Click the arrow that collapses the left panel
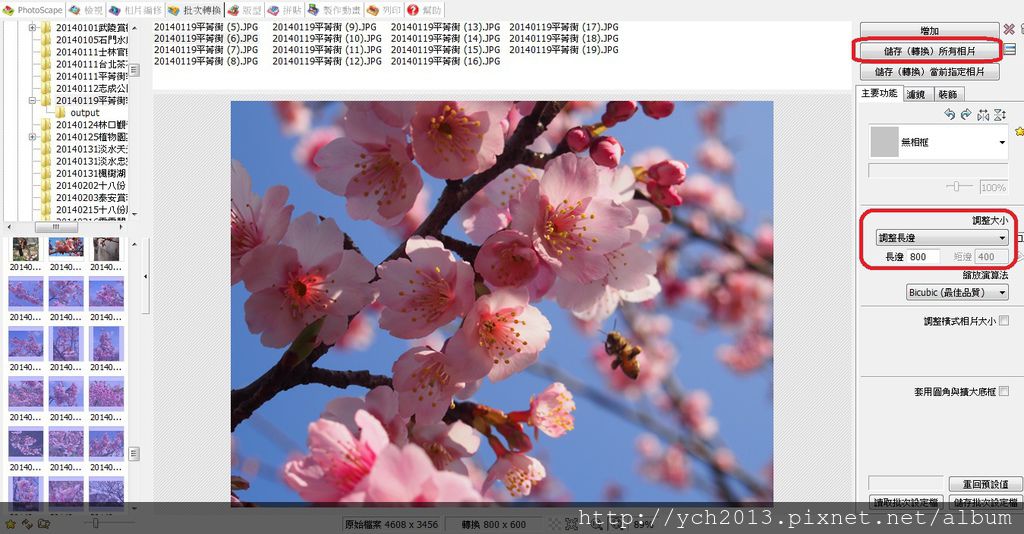Viewport: 1024px width, 534px height. [x=146, y=276]
